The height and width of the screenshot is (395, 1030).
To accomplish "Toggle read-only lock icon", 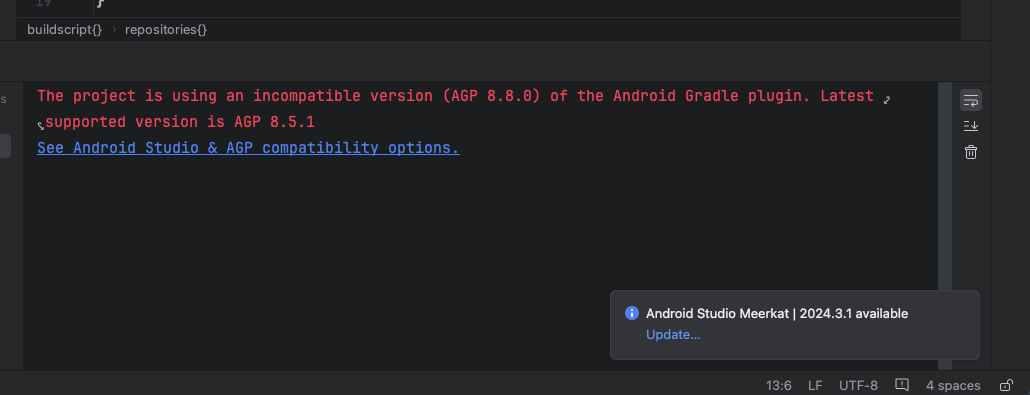I will (x=1005, y=384).
